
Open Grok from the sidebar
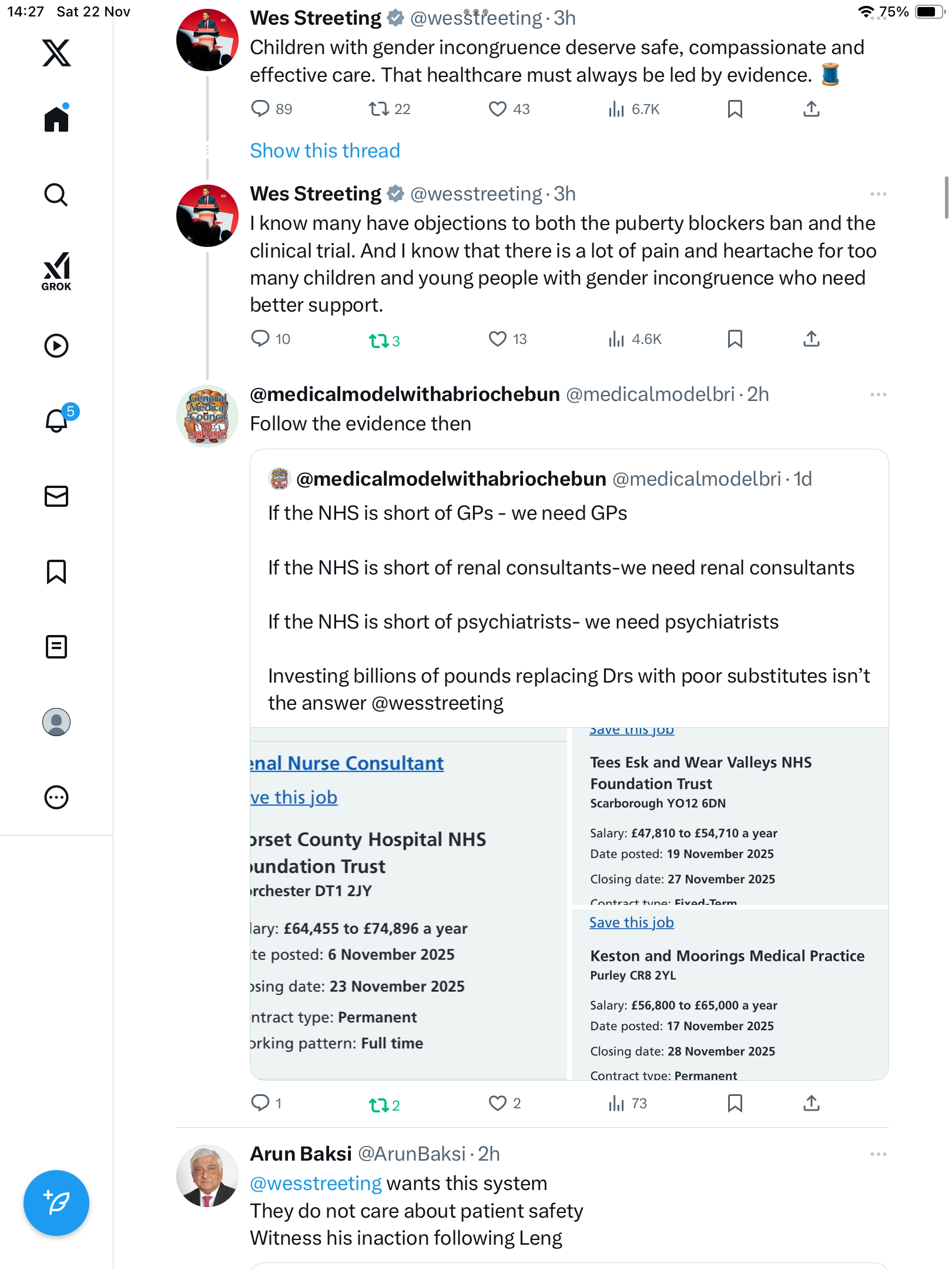(56, 271)
